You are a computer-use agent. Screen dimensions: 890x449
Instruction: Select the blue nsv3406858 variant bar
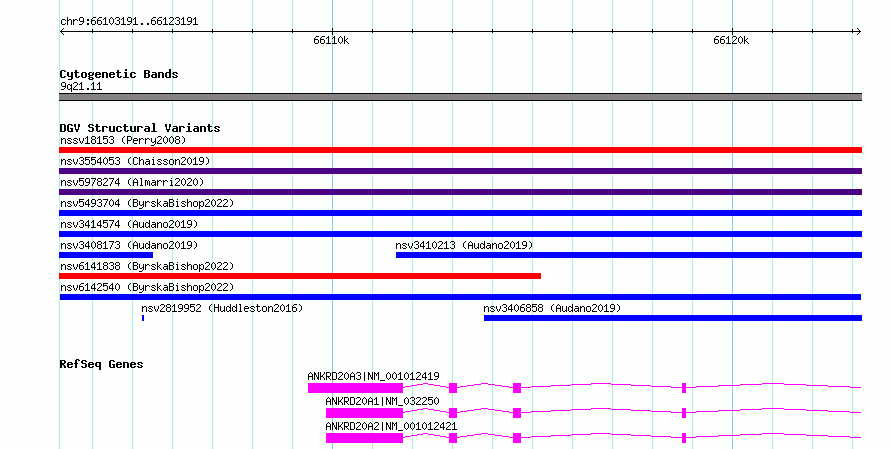pos(673,318)
